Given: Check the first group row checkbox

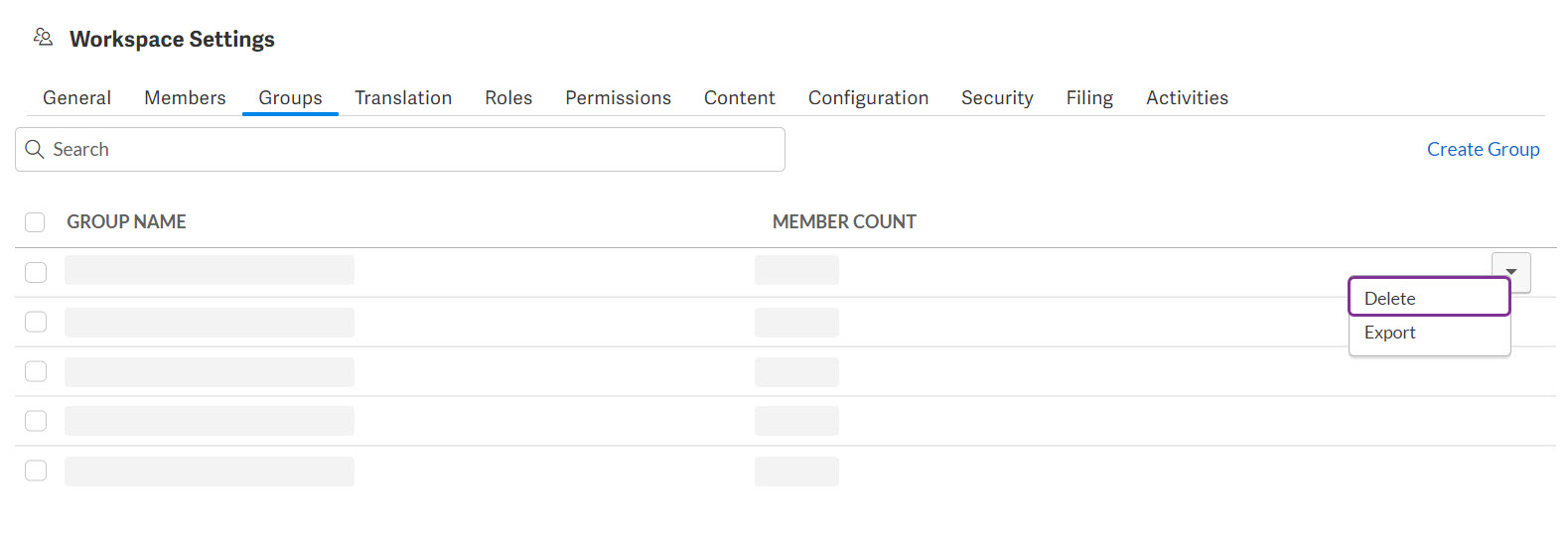Looking at the screenshot, I should tap(36, 272).
